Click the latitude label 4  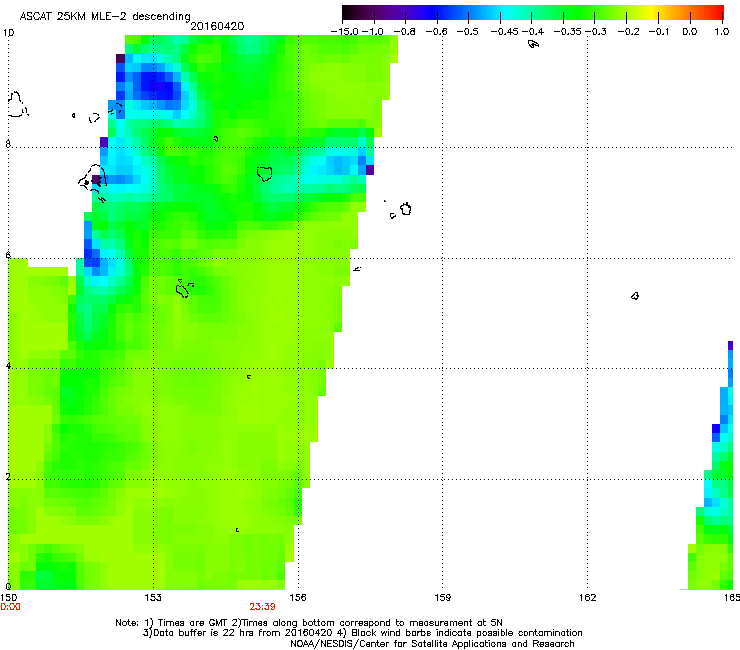[8, 365]
